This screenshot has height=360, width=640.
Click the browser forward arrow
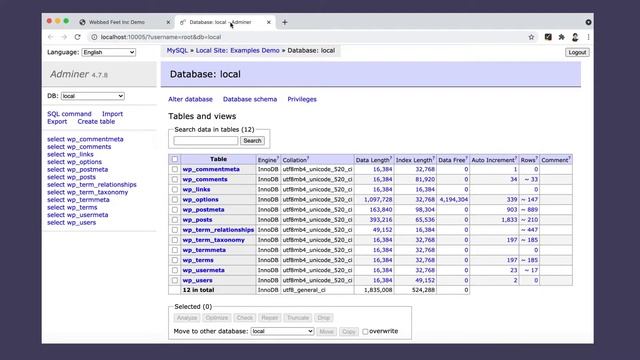[64, 37]
